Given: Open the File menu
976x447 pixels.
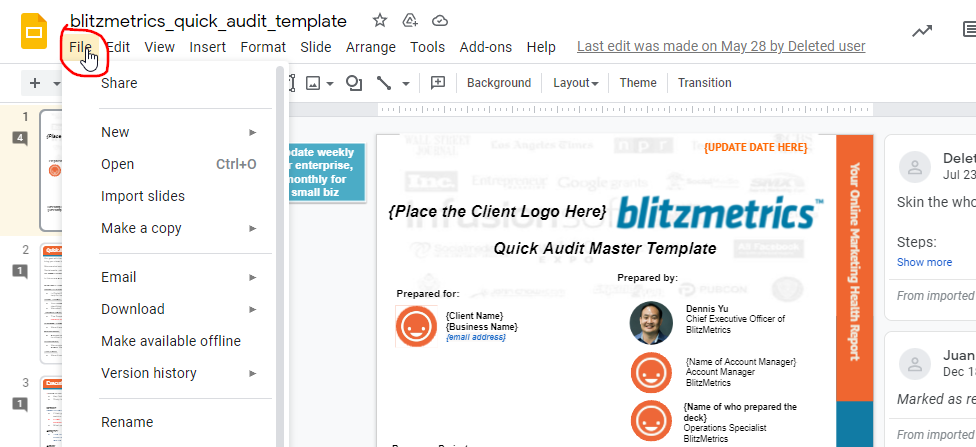Looking at the screenshot, I should pos(81,47).
